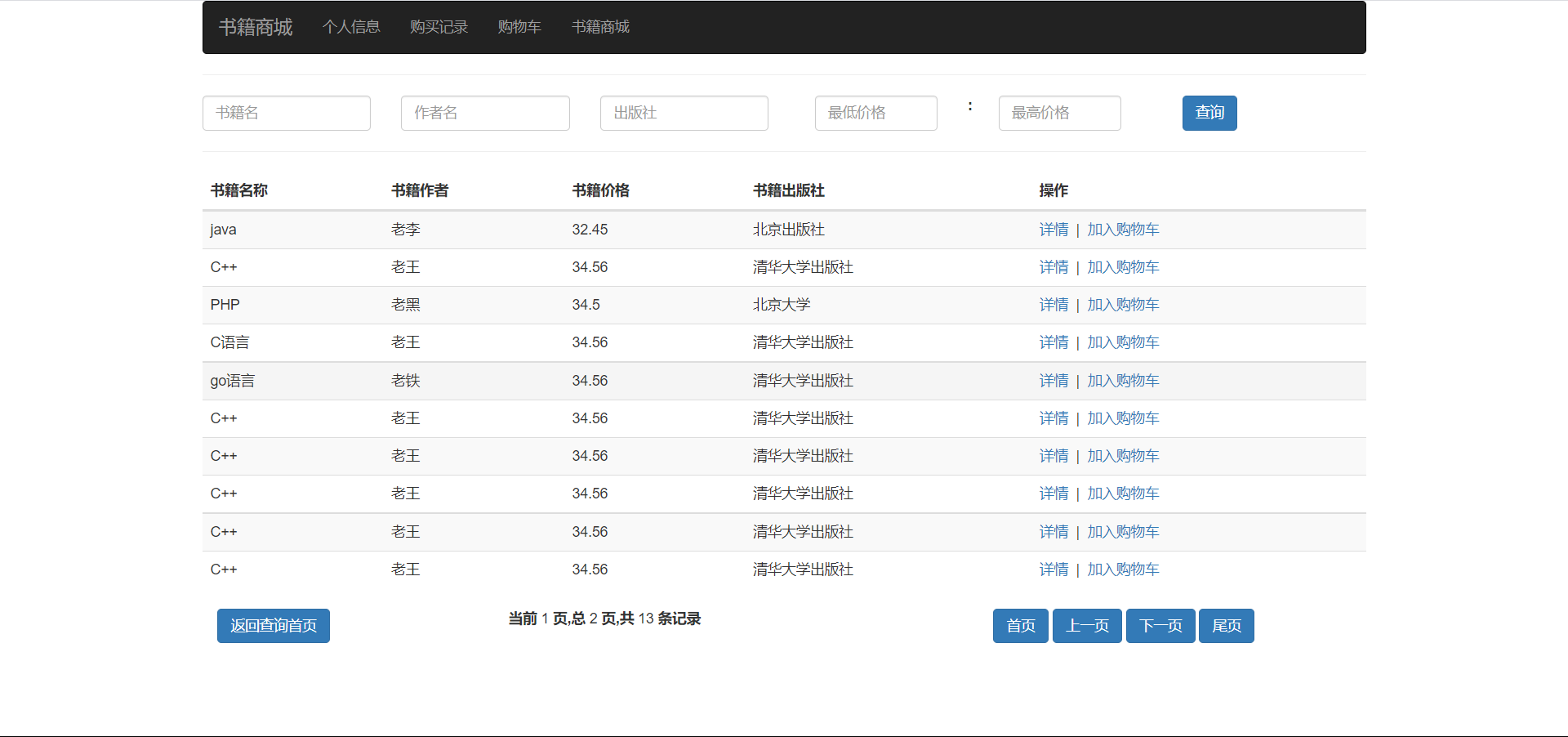Click author 老王 in the C语言 row
Screen dimensions: 1568x737
(x=406, y=342)
